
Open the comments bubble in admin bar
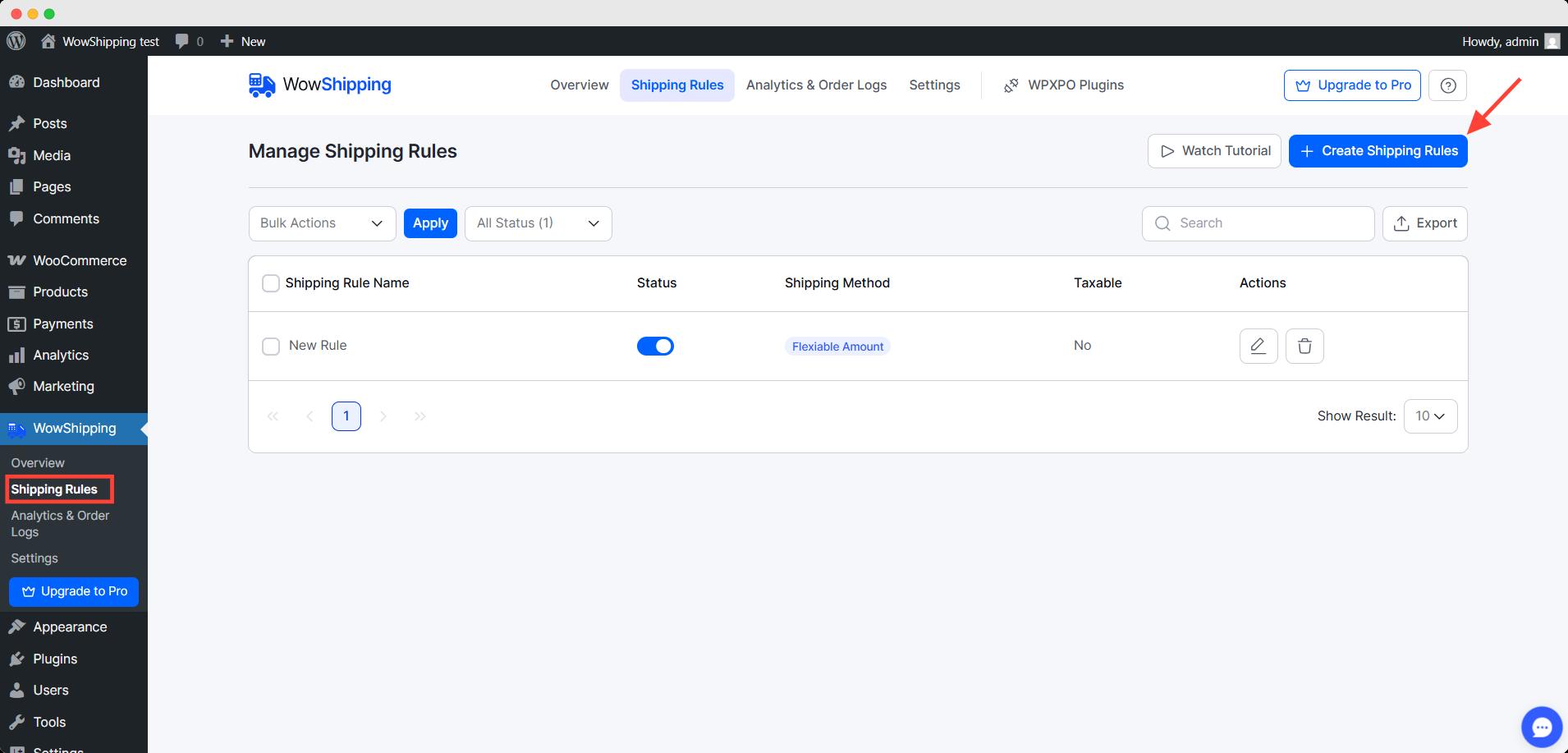click(x=189, y=41)
